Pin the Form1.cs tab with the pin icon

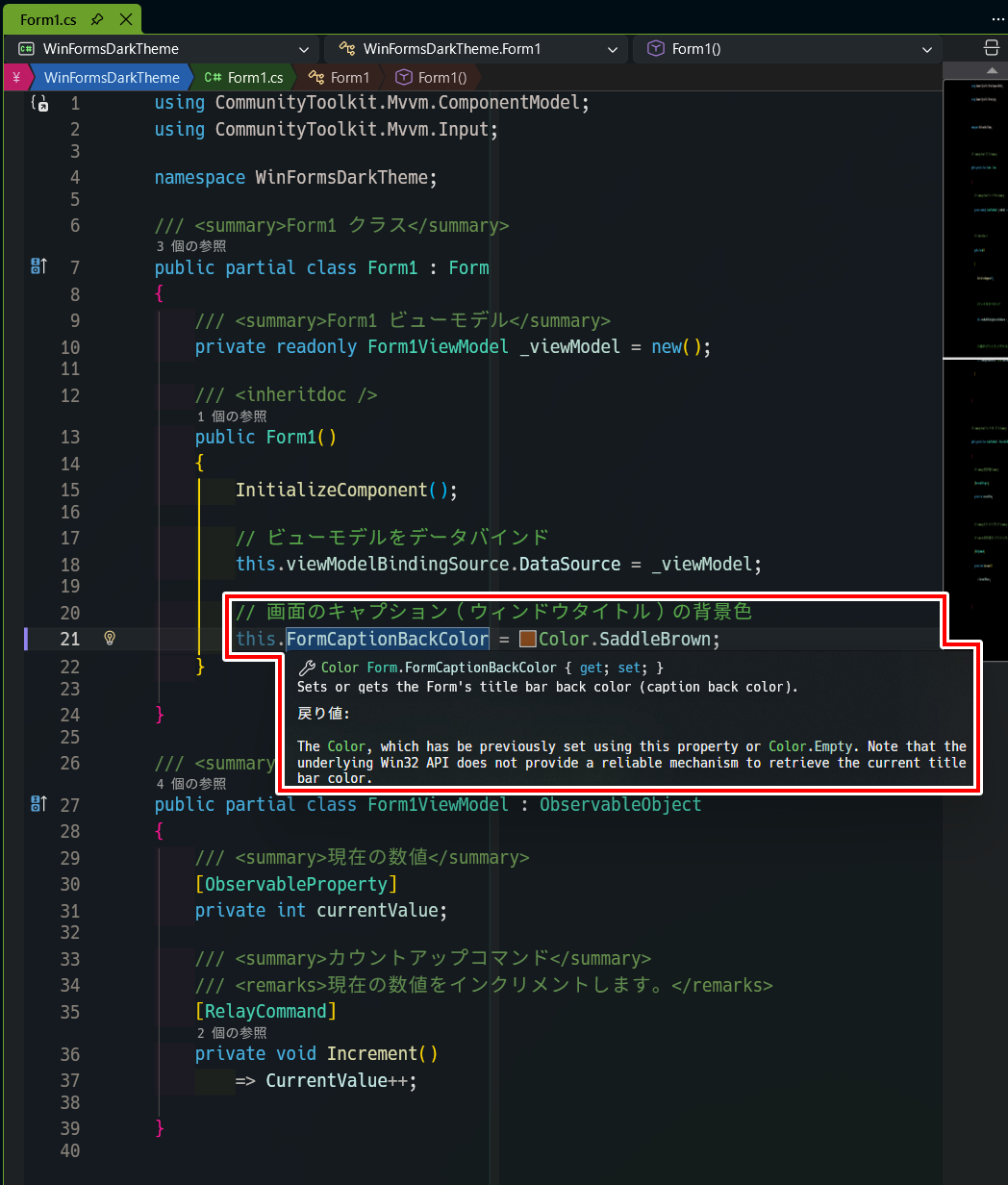(97, 19)
